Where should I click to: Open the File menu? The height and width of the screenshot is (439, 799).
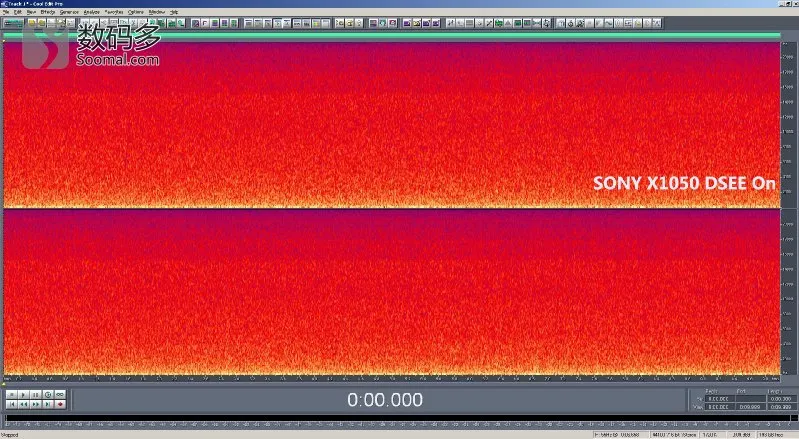click(6, 12)
